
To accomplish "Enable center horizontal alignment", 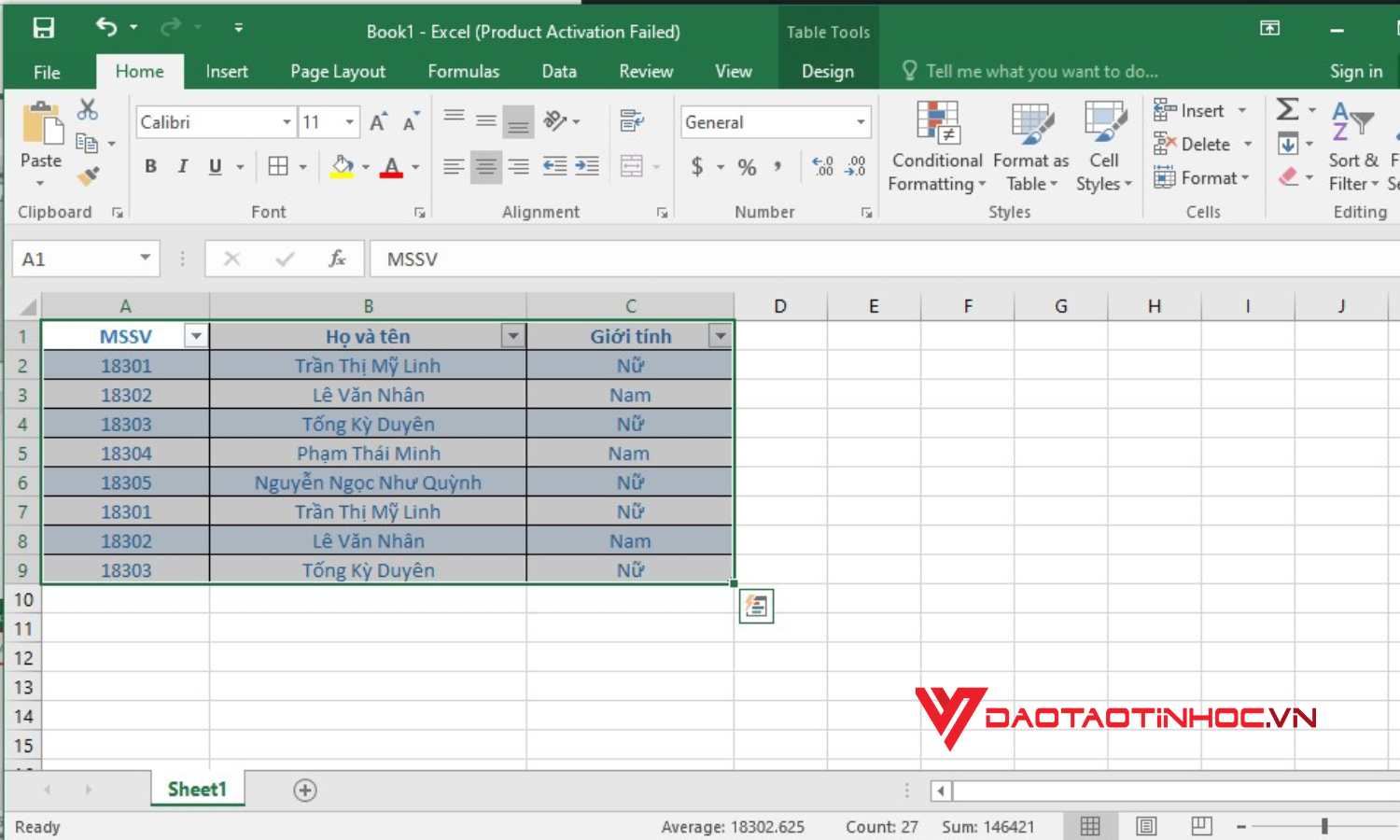I will click(x=485, y=167).
